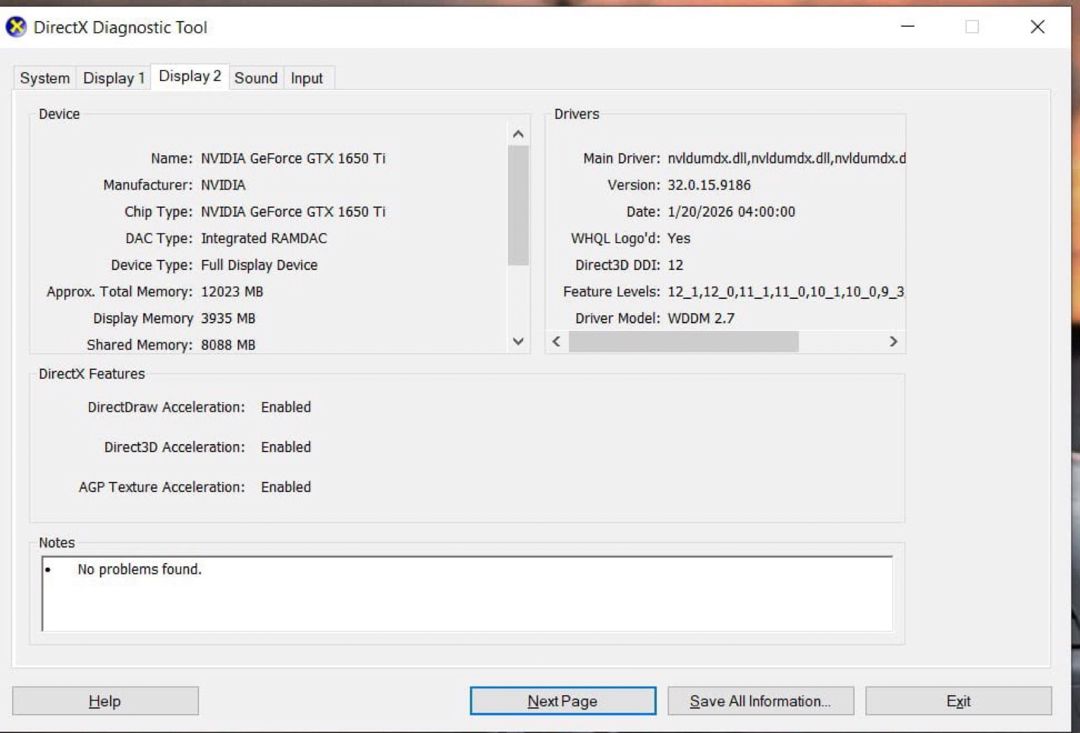Click the Direct3D DDI value '12'

pos(676,265)
